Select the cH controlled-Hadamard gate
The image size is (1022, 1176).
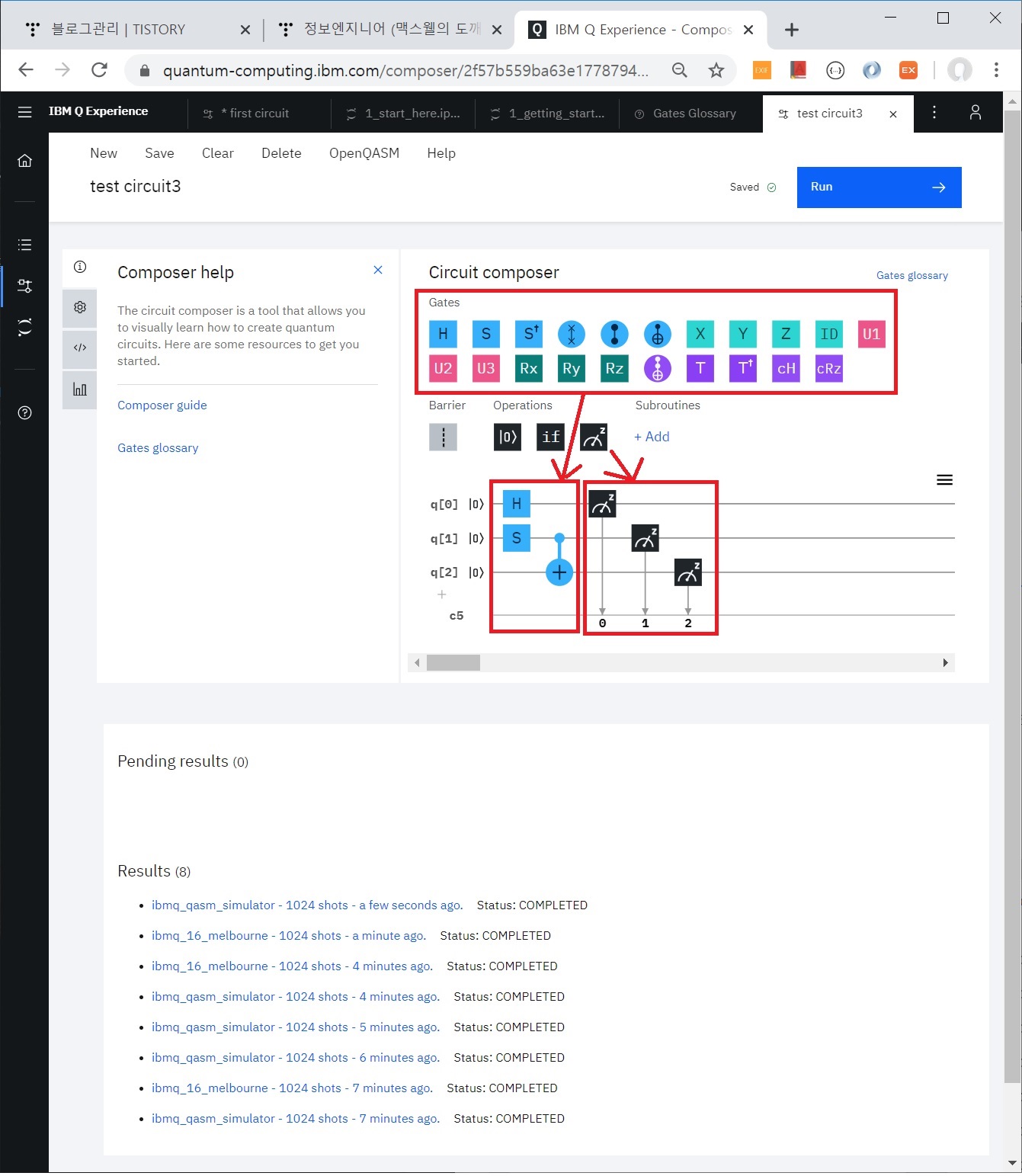pyautogui.click(x=786, y=369)
